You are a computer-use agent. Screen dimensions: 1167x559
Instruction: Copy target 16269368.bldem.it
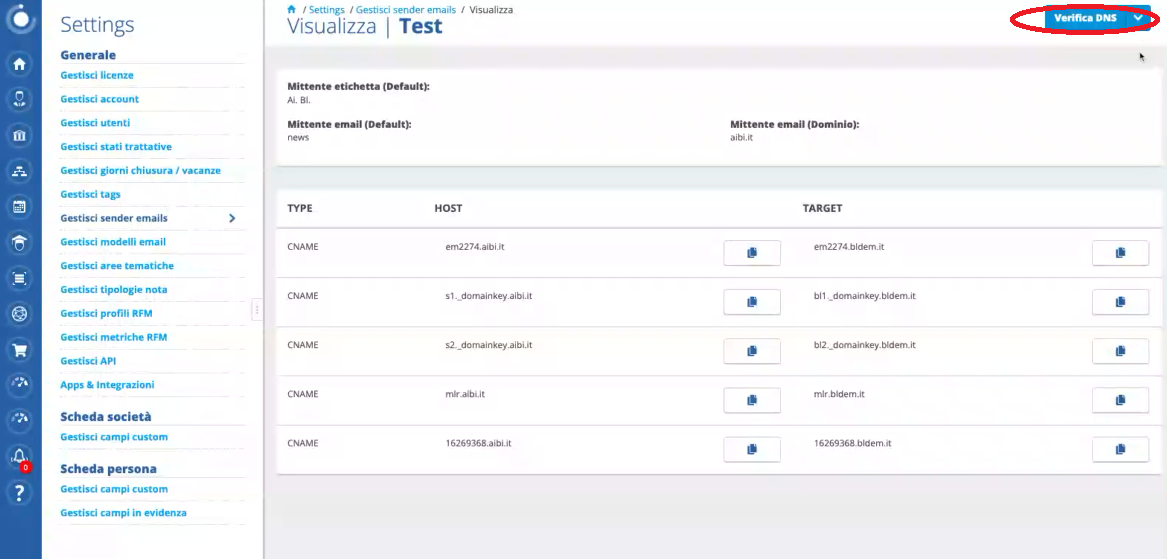click(x=1120, y=450)
